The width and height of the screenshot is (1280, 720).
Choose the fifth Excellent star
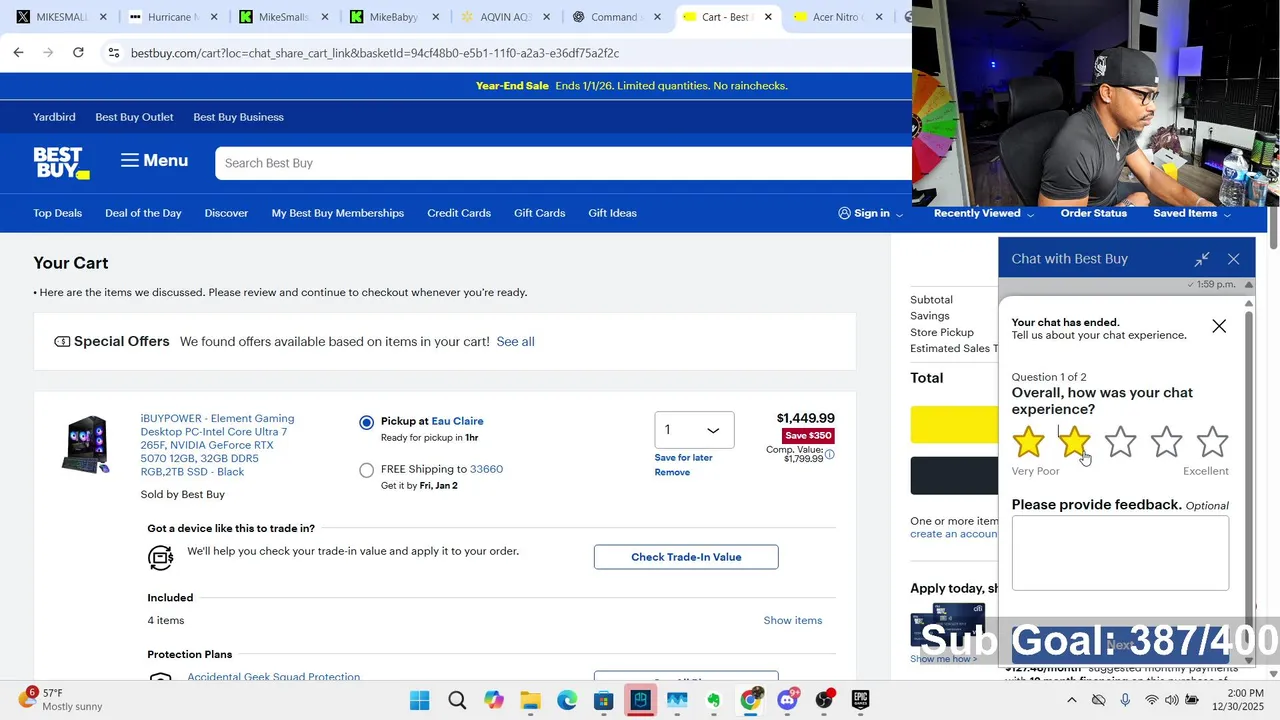click(1212, 442)
